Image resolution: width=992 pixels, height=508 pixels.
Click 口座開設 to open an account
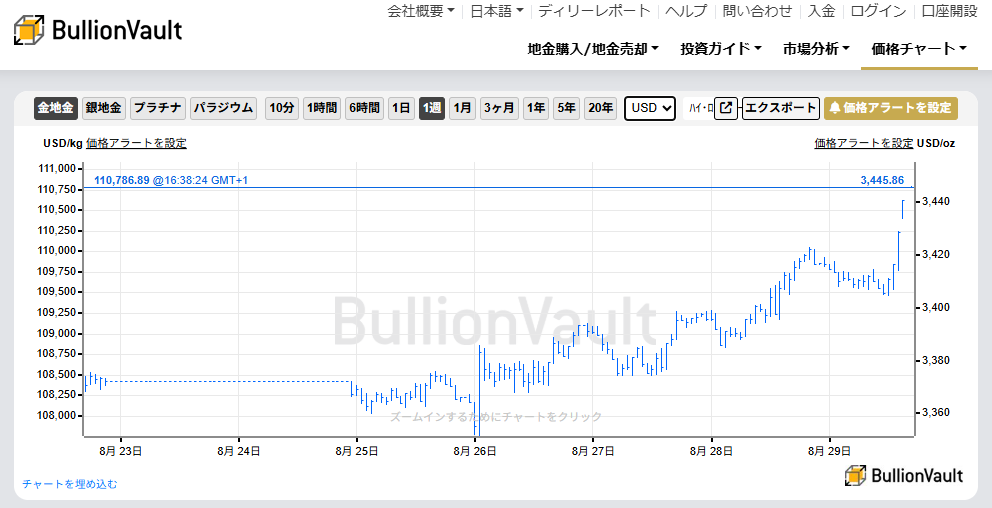[x=950, y=11]
